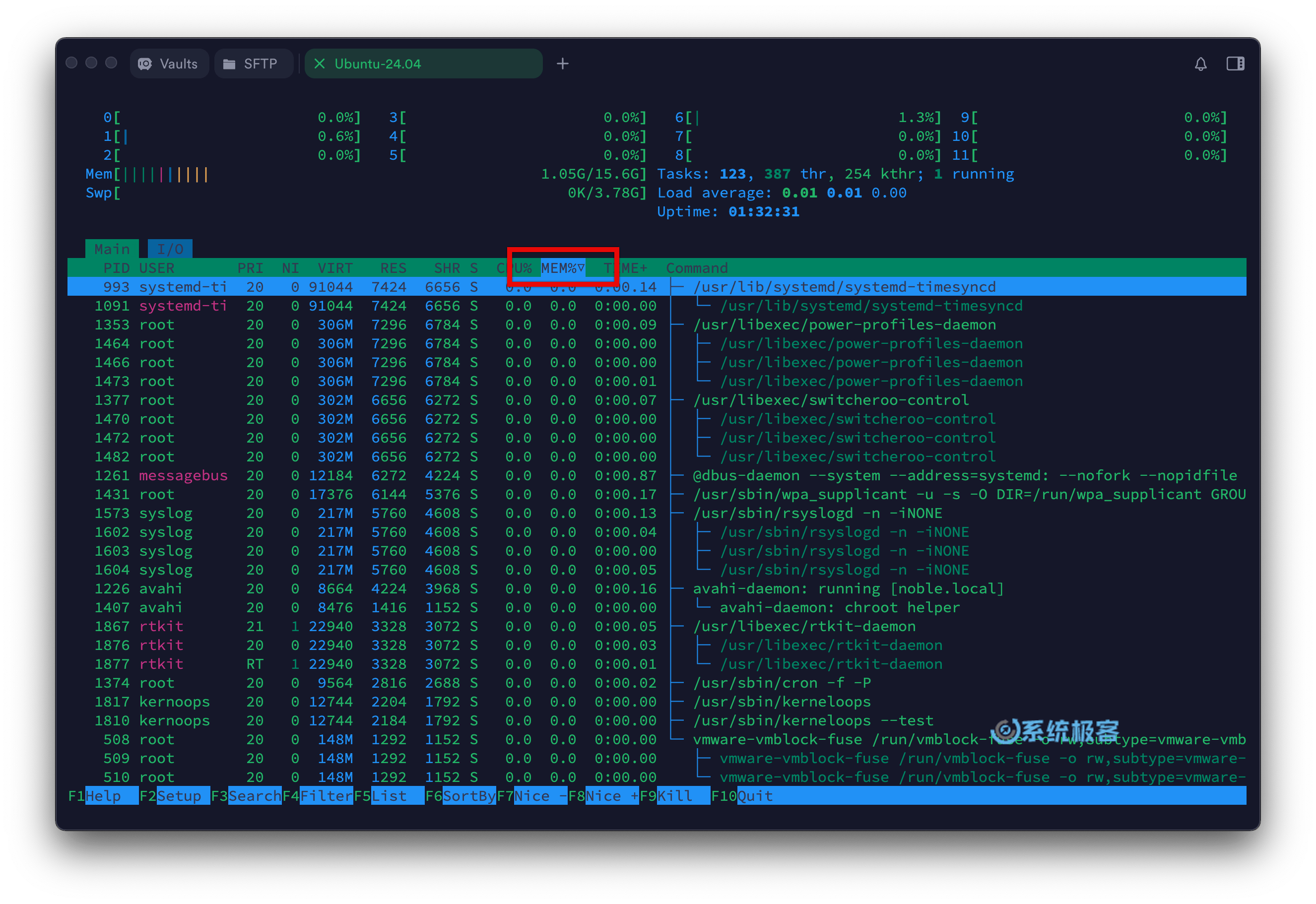Image resolution: width=1316 pixels, height=904 pixels.
Task: Click F1 Help button
Action: [x=103, y=796]
